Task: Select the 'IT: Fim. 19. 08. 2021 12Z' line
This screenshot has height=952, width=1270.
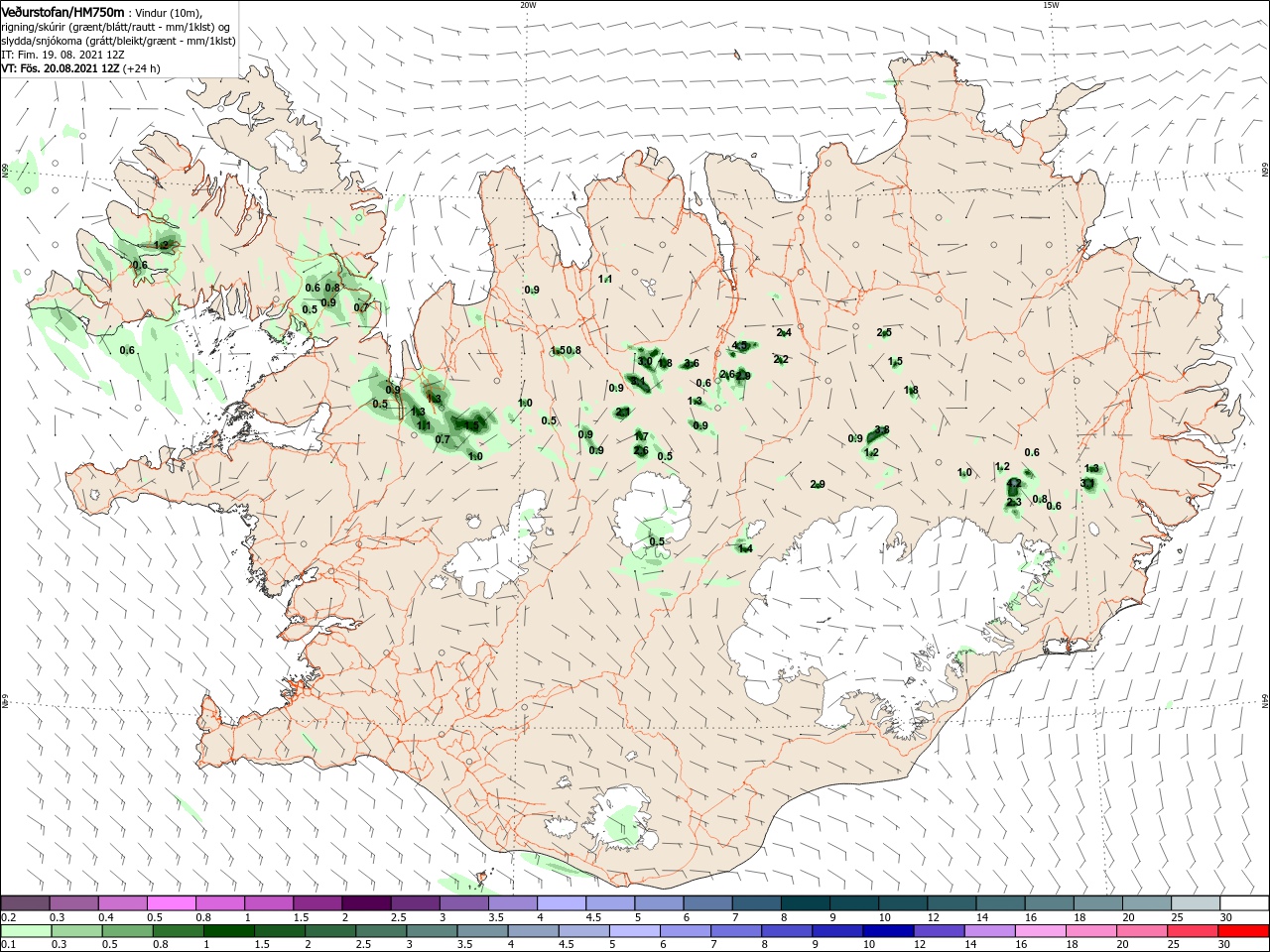Action: point(61,55)
